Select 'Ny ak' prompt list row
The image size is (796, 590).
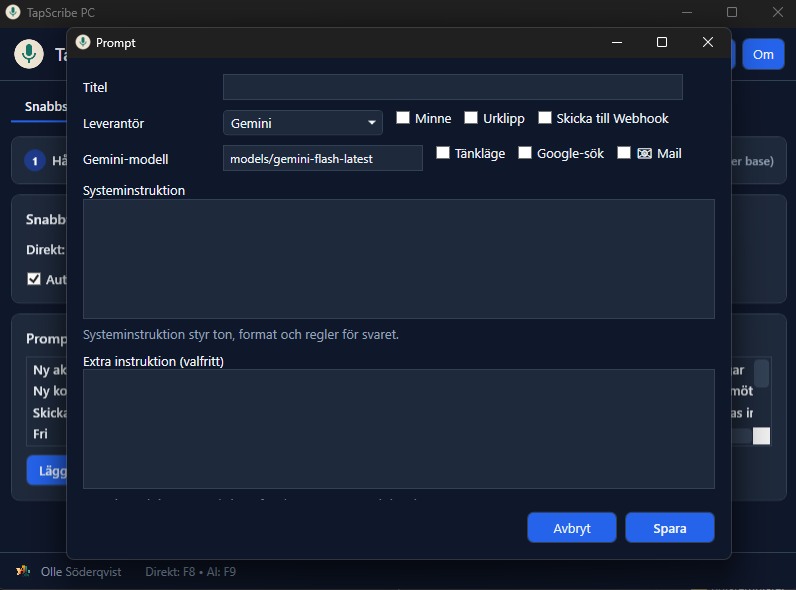point(49,370)
